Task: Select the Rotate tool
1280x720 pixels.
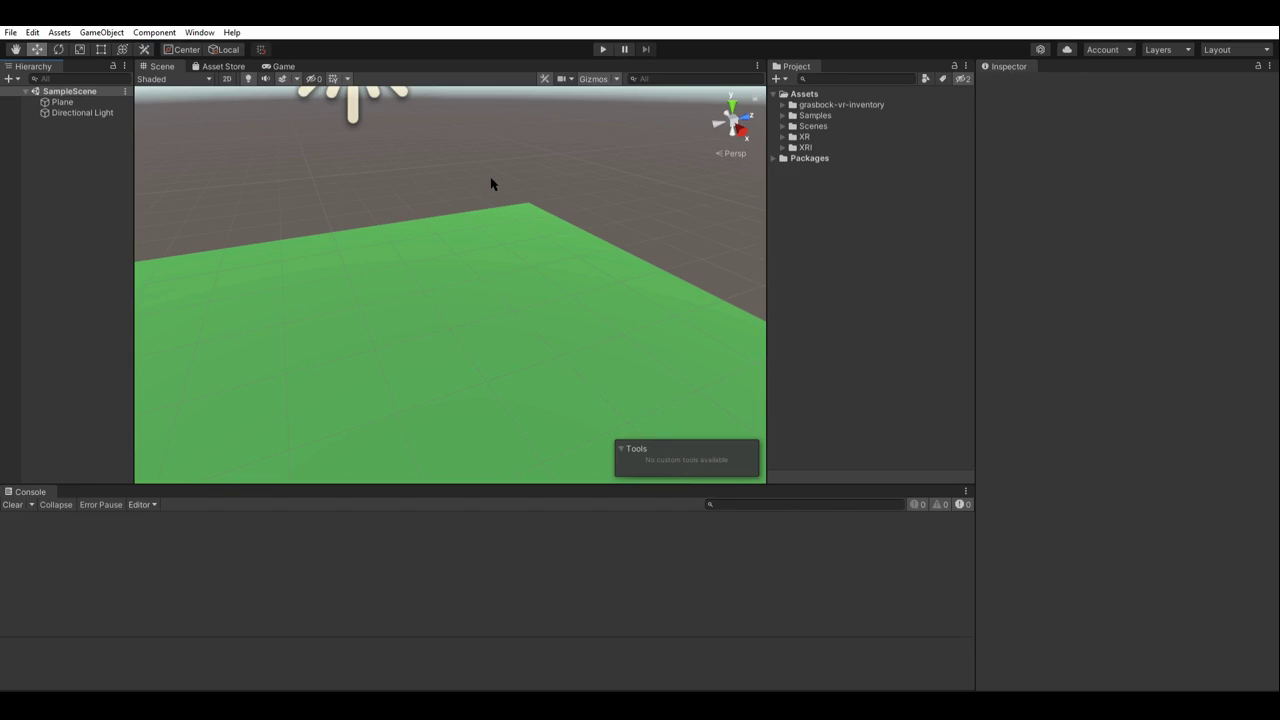Action: click(58, 49)
